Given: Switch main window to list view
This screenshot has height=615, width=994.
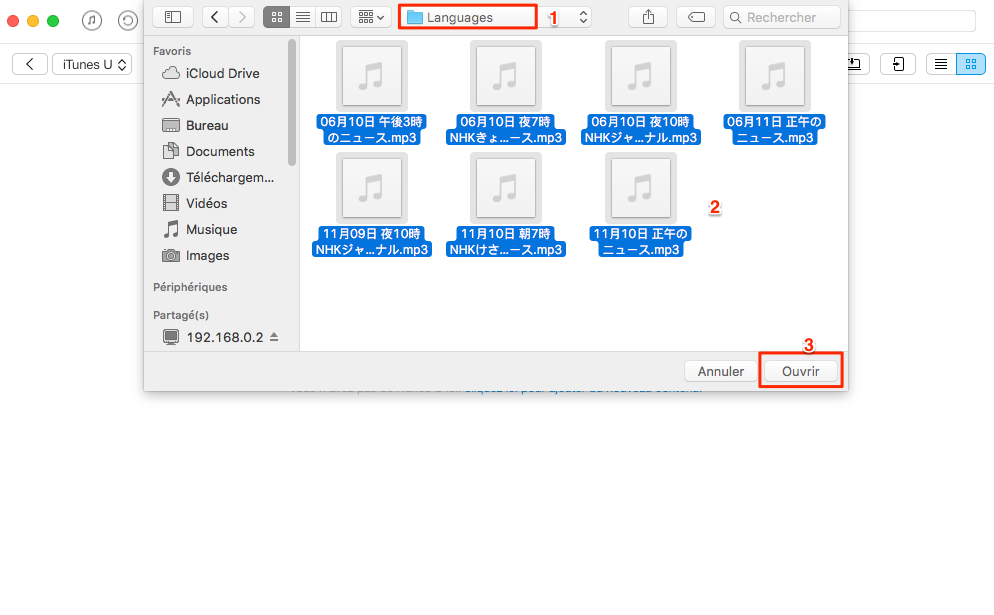Looking at the screenshot, I should 941,64.
